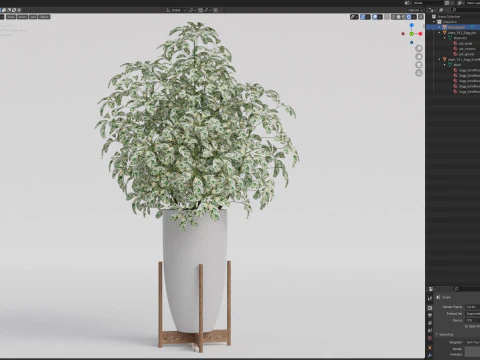This screenshot has width=480, height=360.
Task: Toggle X-ray mode
Action: point(387,17)
